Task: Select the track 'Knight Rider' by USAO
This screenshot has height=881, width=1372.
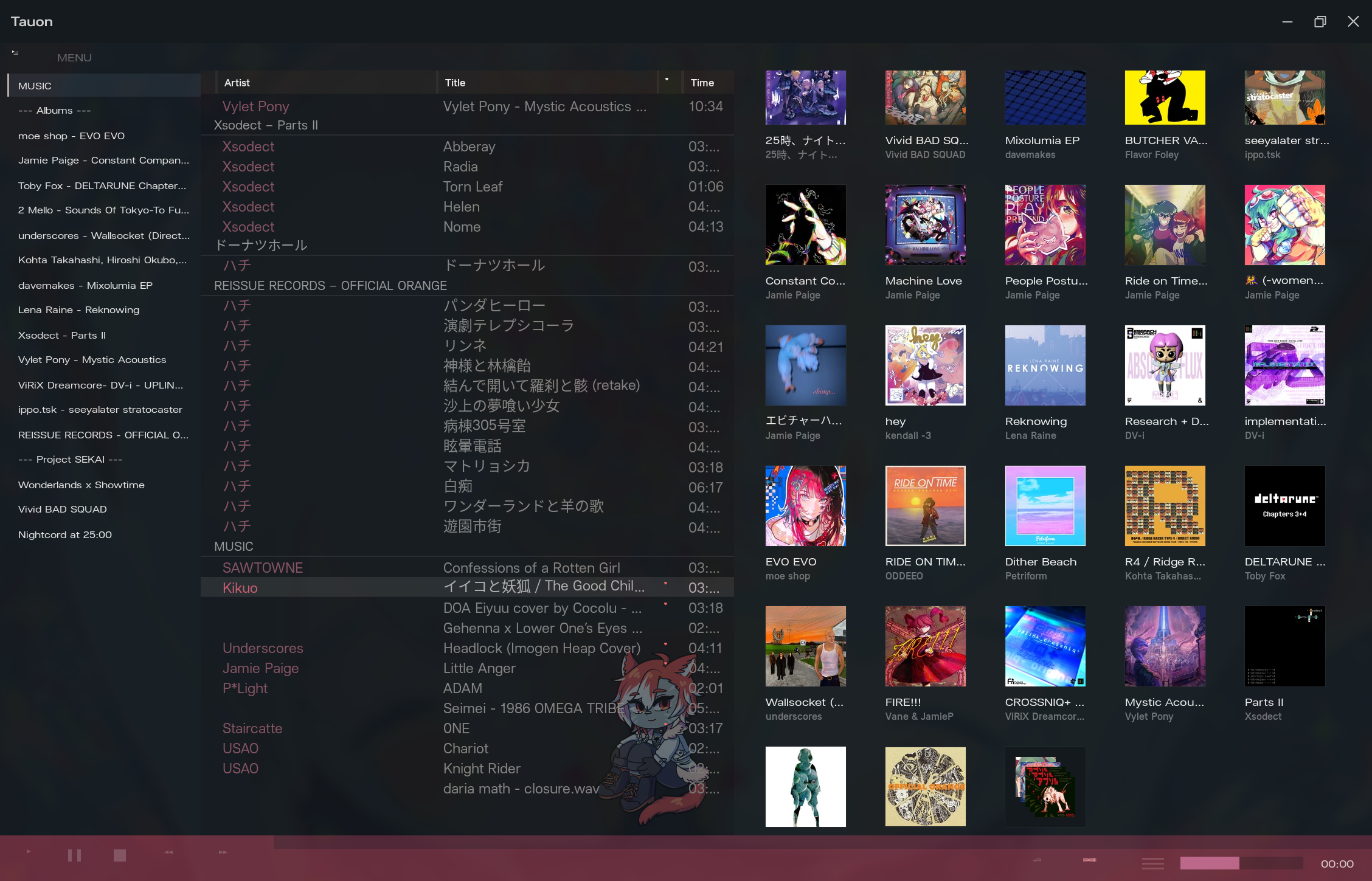Action: click(467, 769)
